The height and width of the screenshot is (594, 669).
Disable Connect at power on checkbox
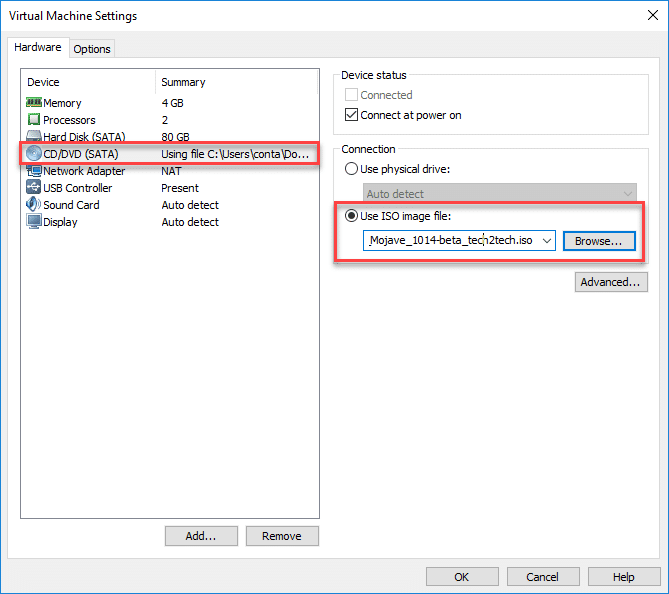(351, 115)
